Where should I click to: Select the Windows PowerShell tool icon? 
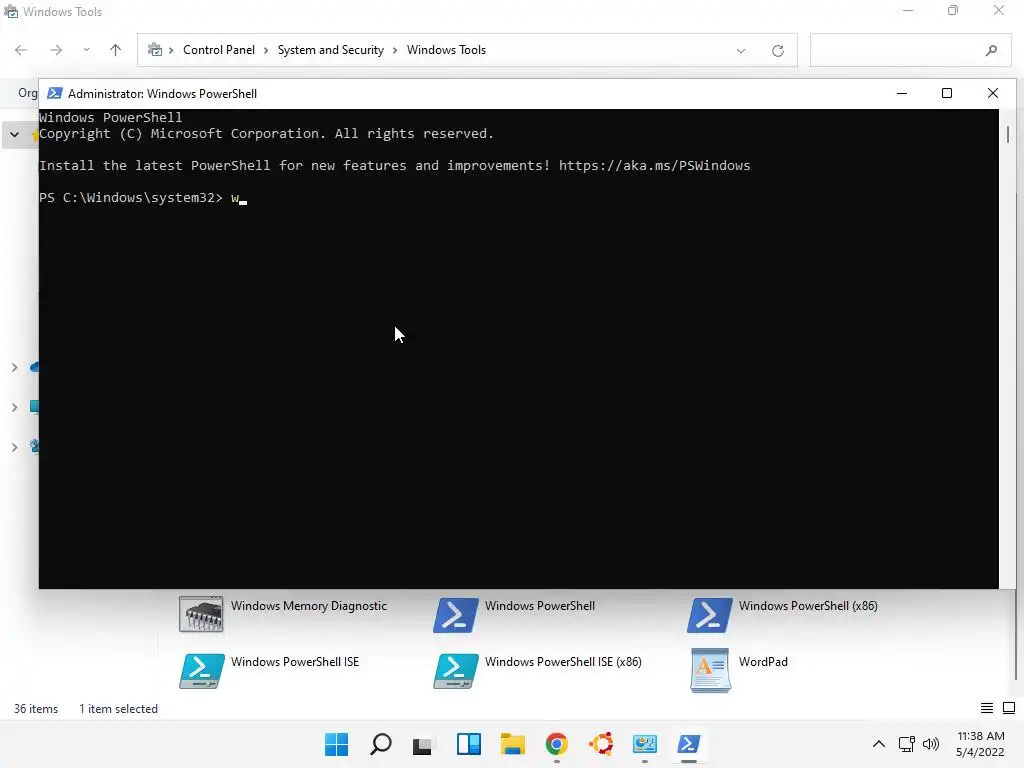(x=455, y=614)
